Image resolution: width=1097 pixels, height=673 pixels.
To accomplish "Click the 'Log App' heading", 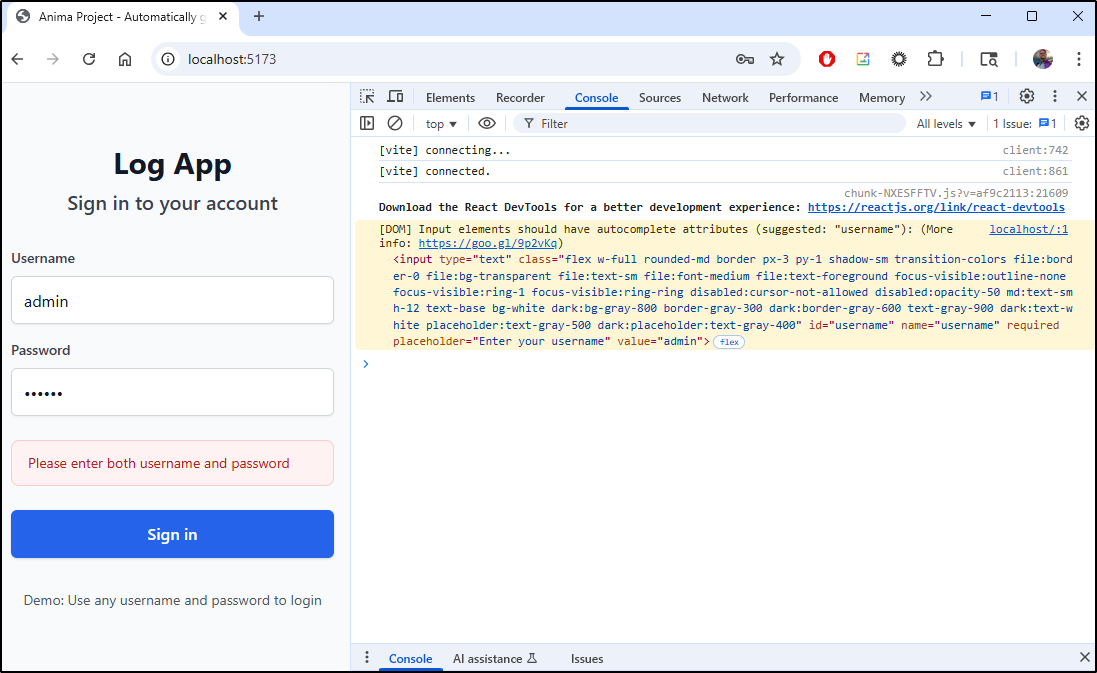I will 172,164.
